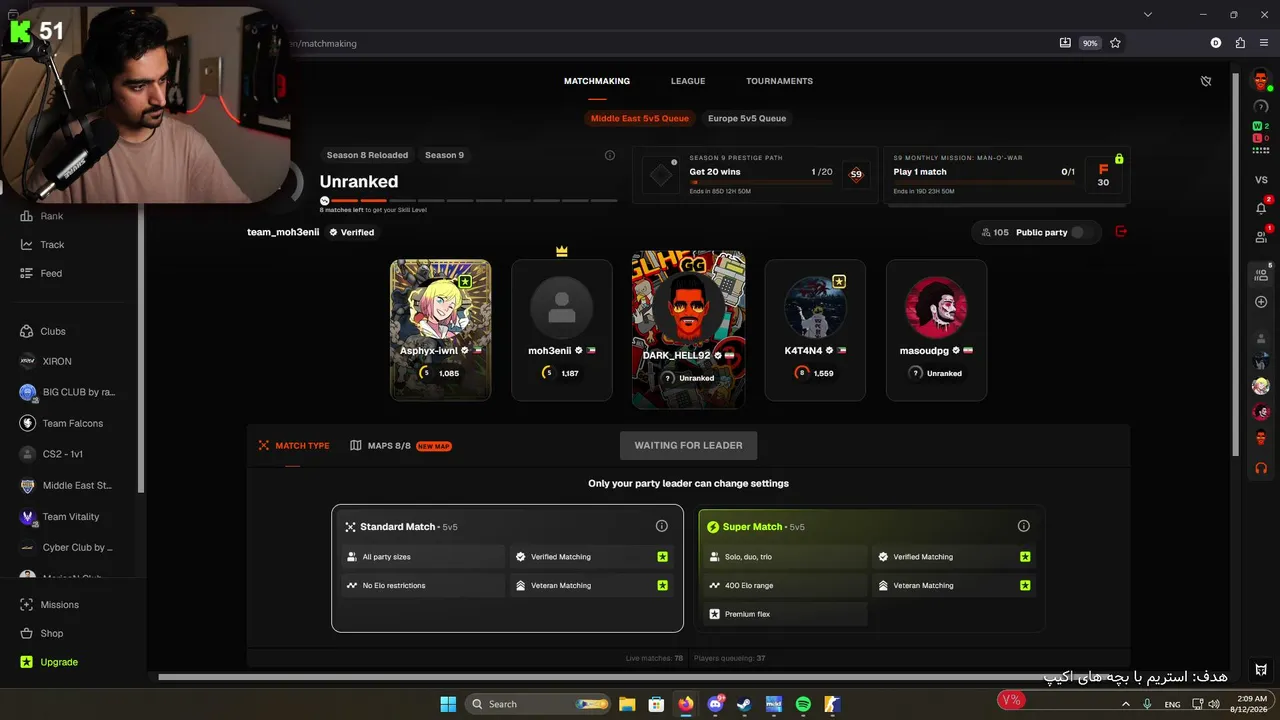Open Asphyx-iwnl player card

(x=440, y=330)
